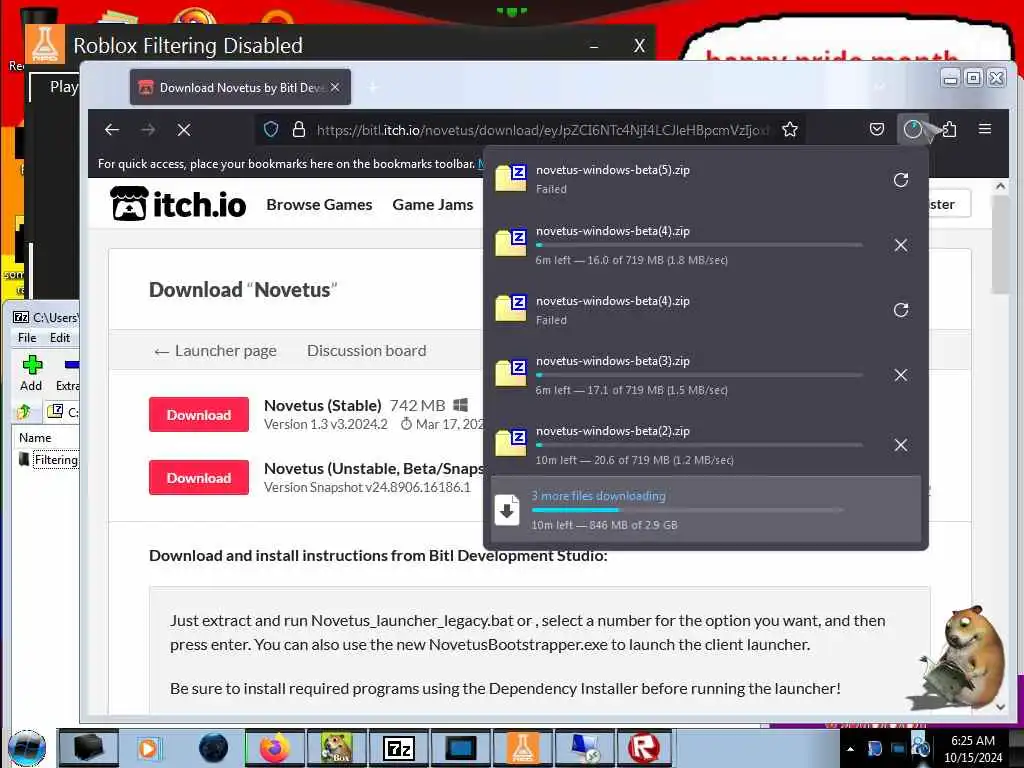The height and width of the screenshot is (768, 1024).
Task: Cancel novetus-windows-beta(2).zip download
Action: pos(901,445)
